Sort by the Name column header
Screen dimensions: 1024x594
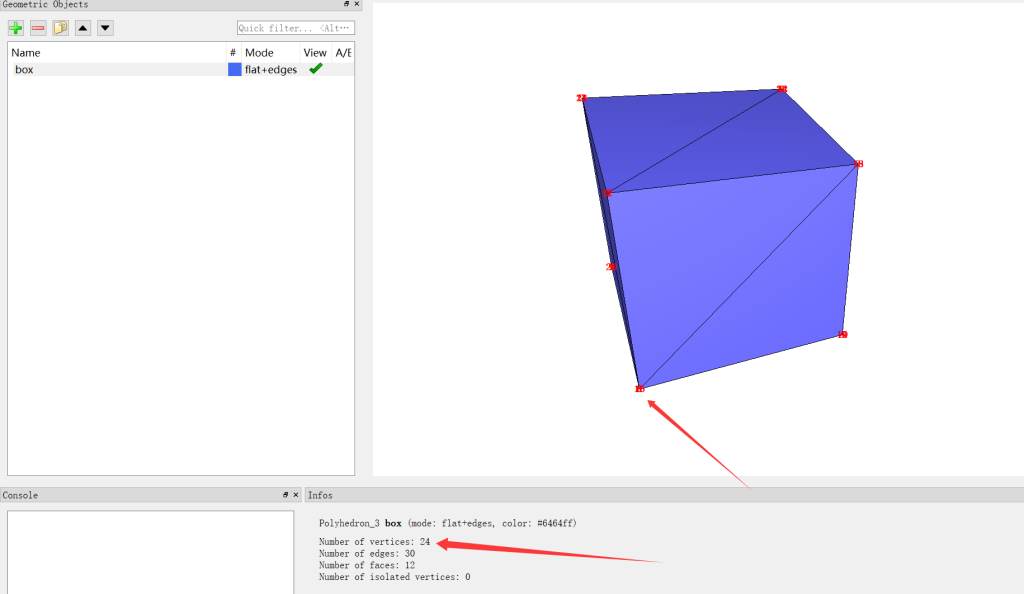click(x=26, y=52)
